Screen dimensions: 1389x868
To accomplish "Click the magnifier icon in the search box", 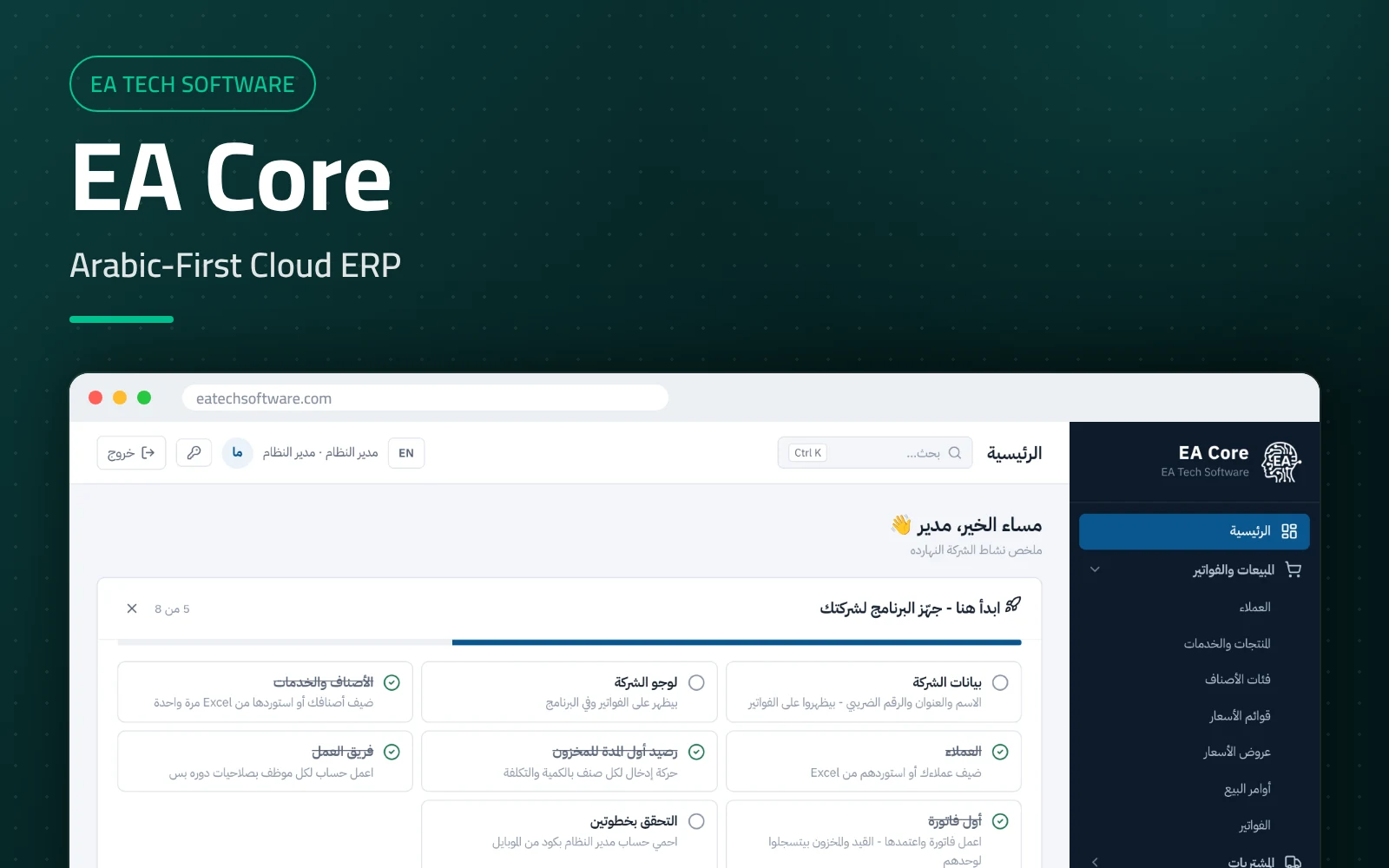I will click(x=955, y=453).
